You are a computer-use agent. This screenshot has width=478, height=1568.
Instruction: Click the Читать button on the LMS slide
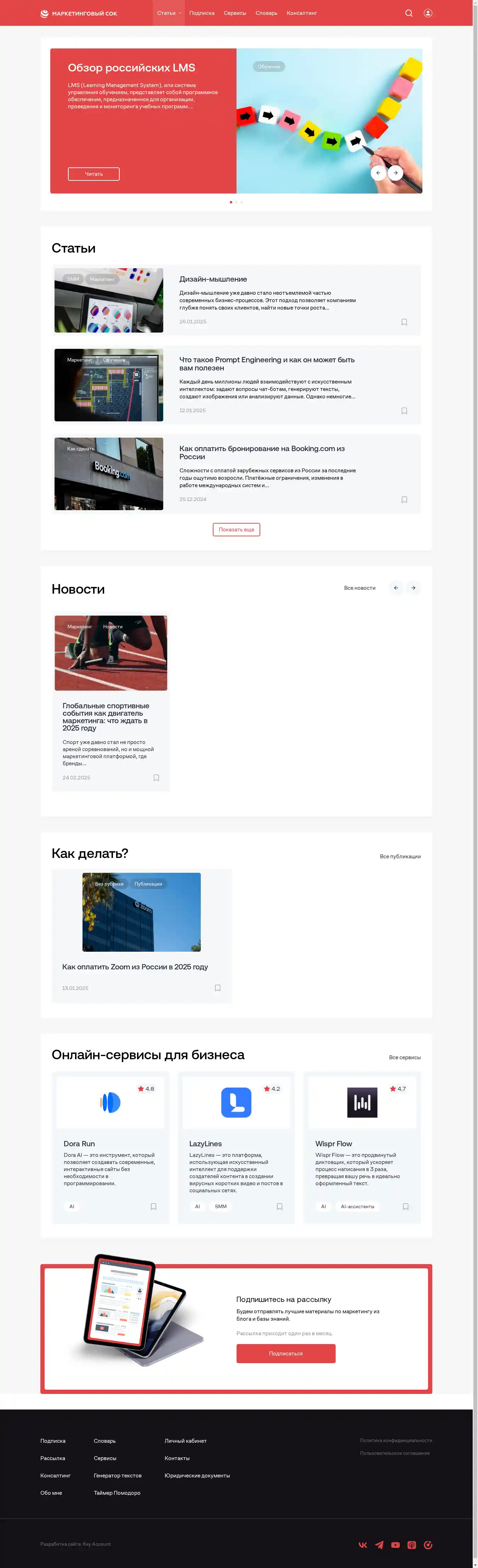(93, 174)
